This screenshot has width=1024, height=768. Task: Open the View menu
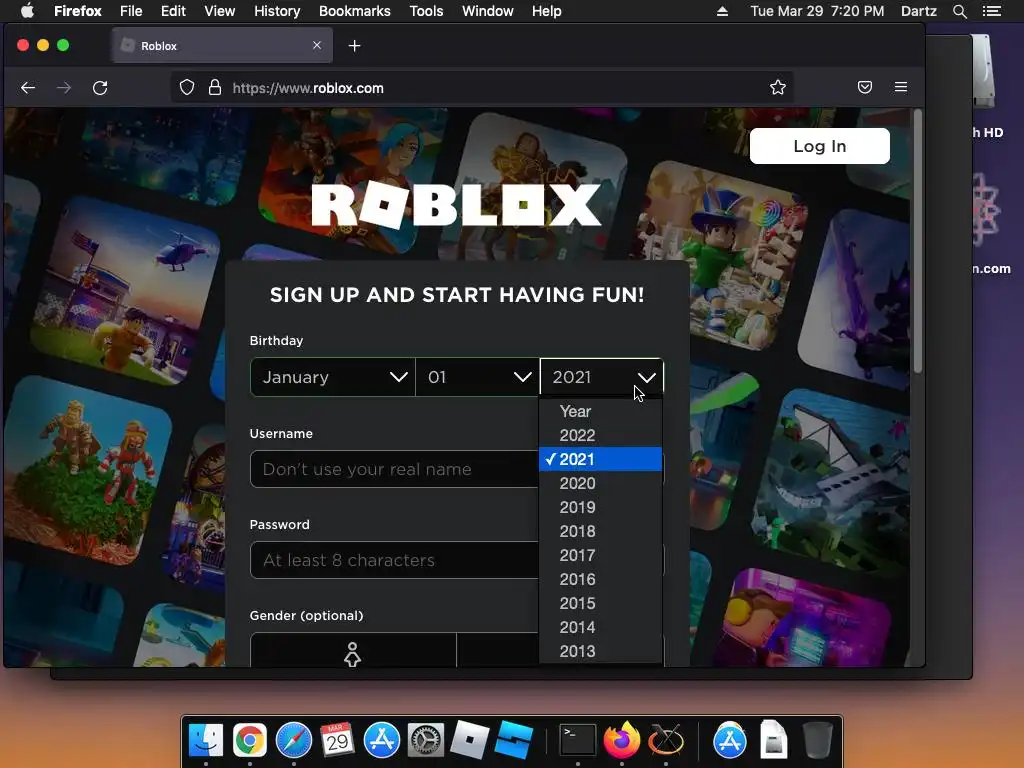[219, 11]
